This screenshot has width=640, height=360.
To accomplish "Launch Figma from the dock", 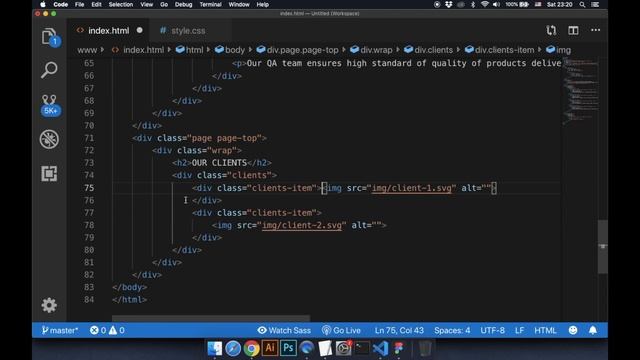I will [399, 348].
